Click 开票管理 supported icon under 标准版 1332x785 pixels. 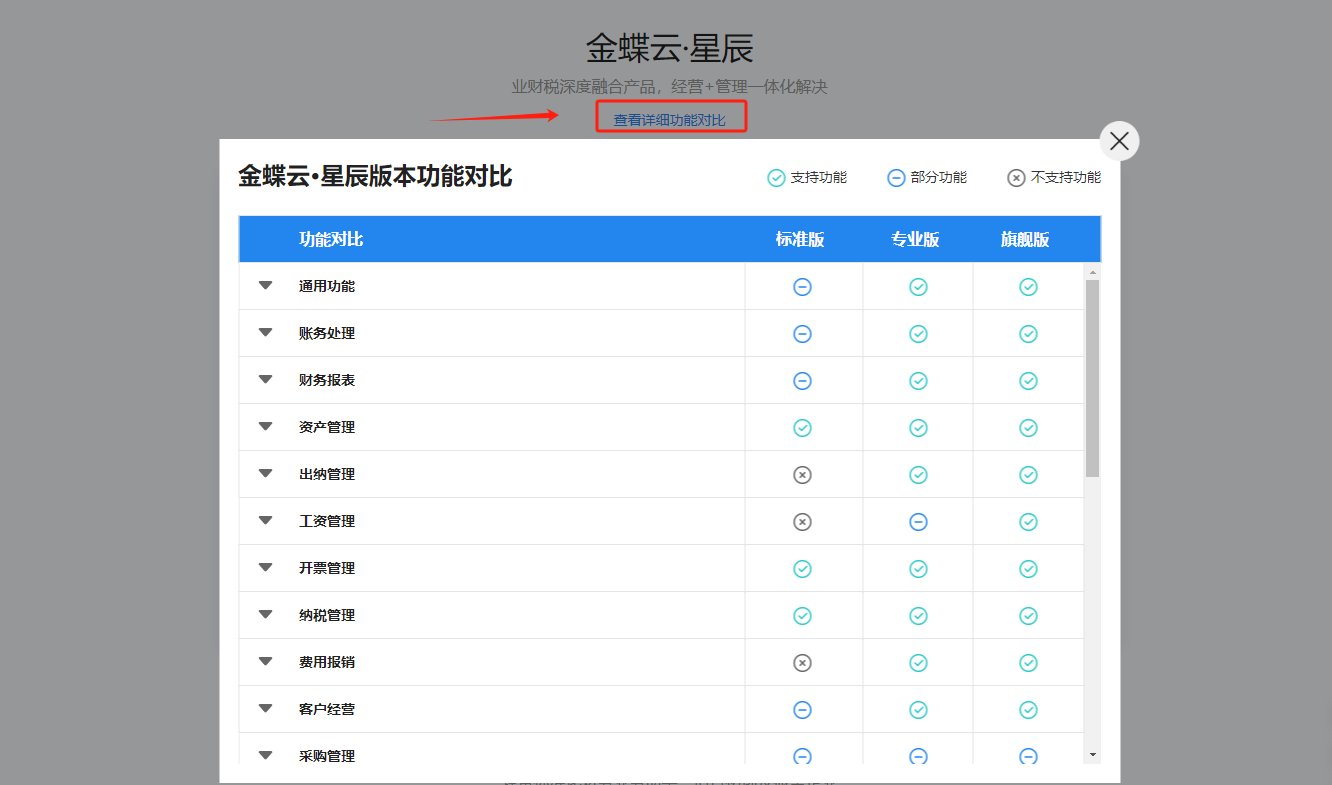802,569
